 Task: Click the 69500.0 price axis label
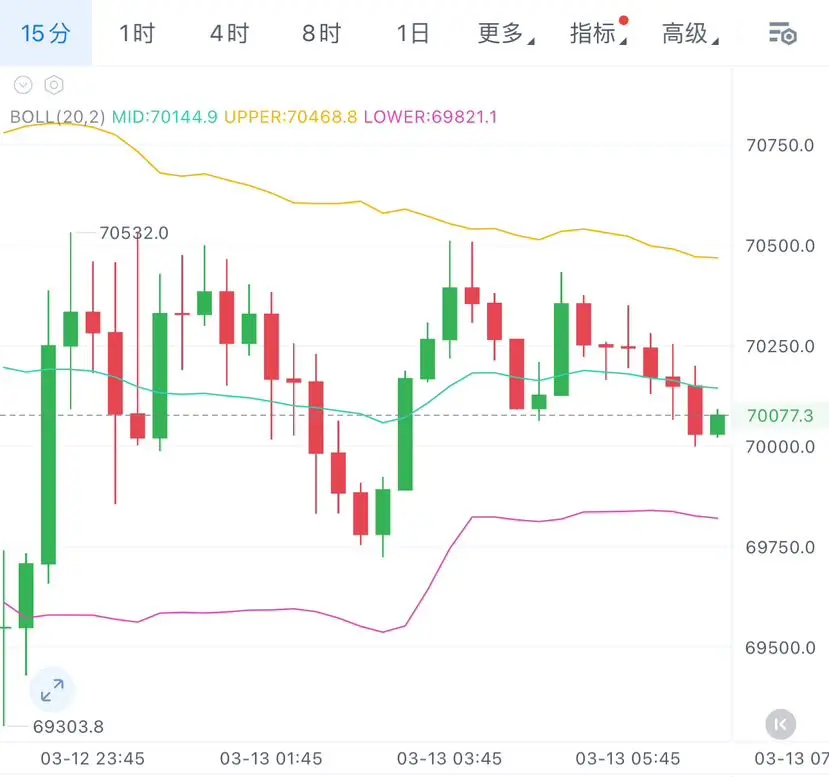click(x=780, y=648)
